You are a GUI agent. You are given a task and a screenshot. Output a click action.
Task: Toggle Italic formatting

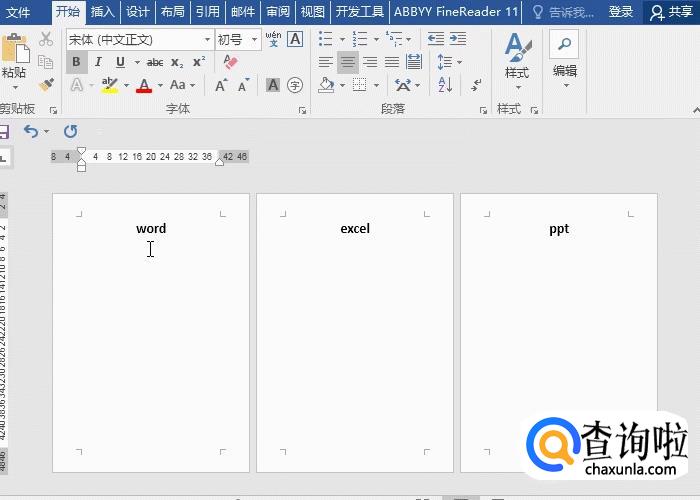pyautogui.click(x=98, y=62)
